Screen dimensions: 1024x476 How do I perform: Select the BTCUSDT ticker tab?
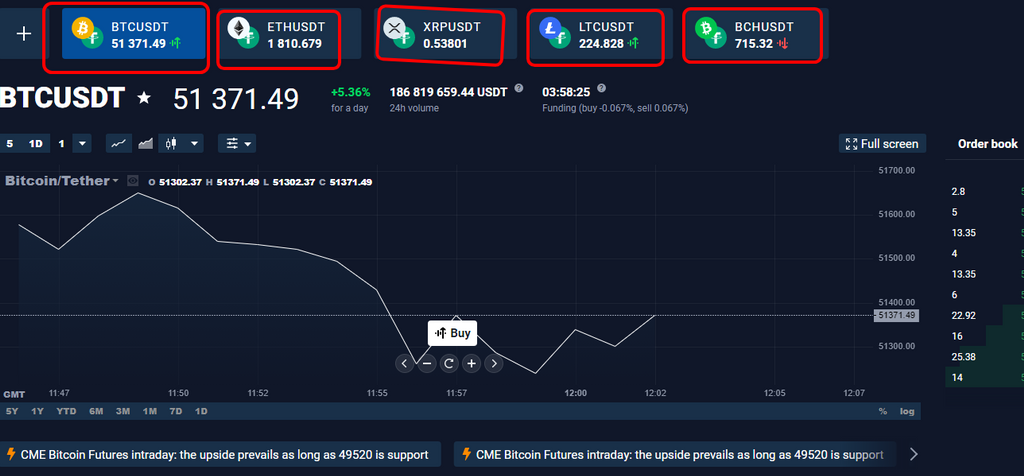point(134,34)
